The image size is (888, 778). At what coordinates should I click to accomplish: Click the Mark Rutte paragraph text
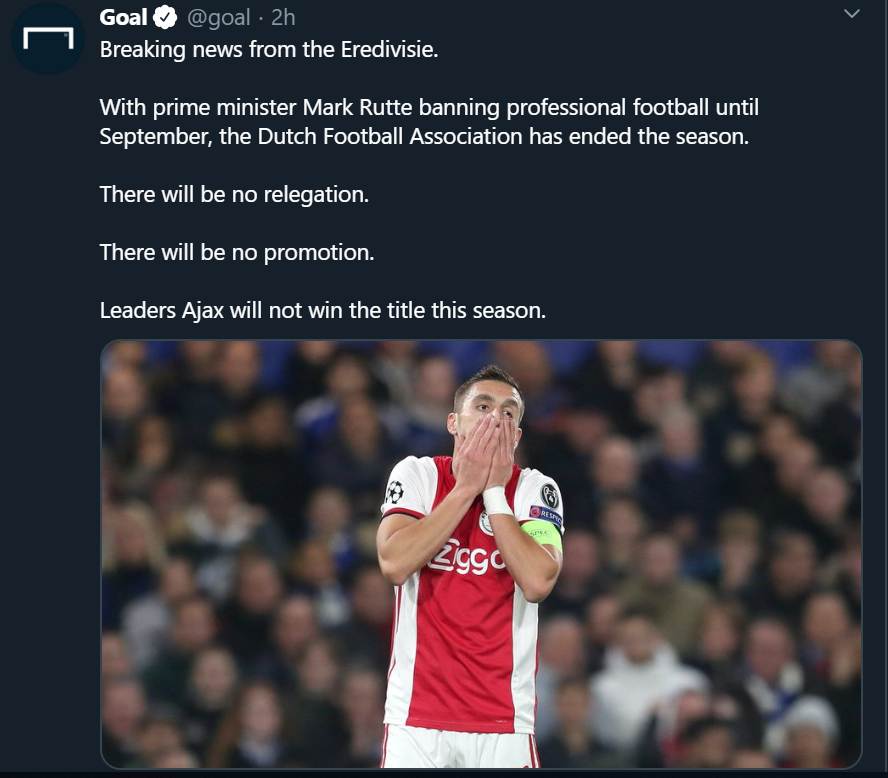click(422, 121)
